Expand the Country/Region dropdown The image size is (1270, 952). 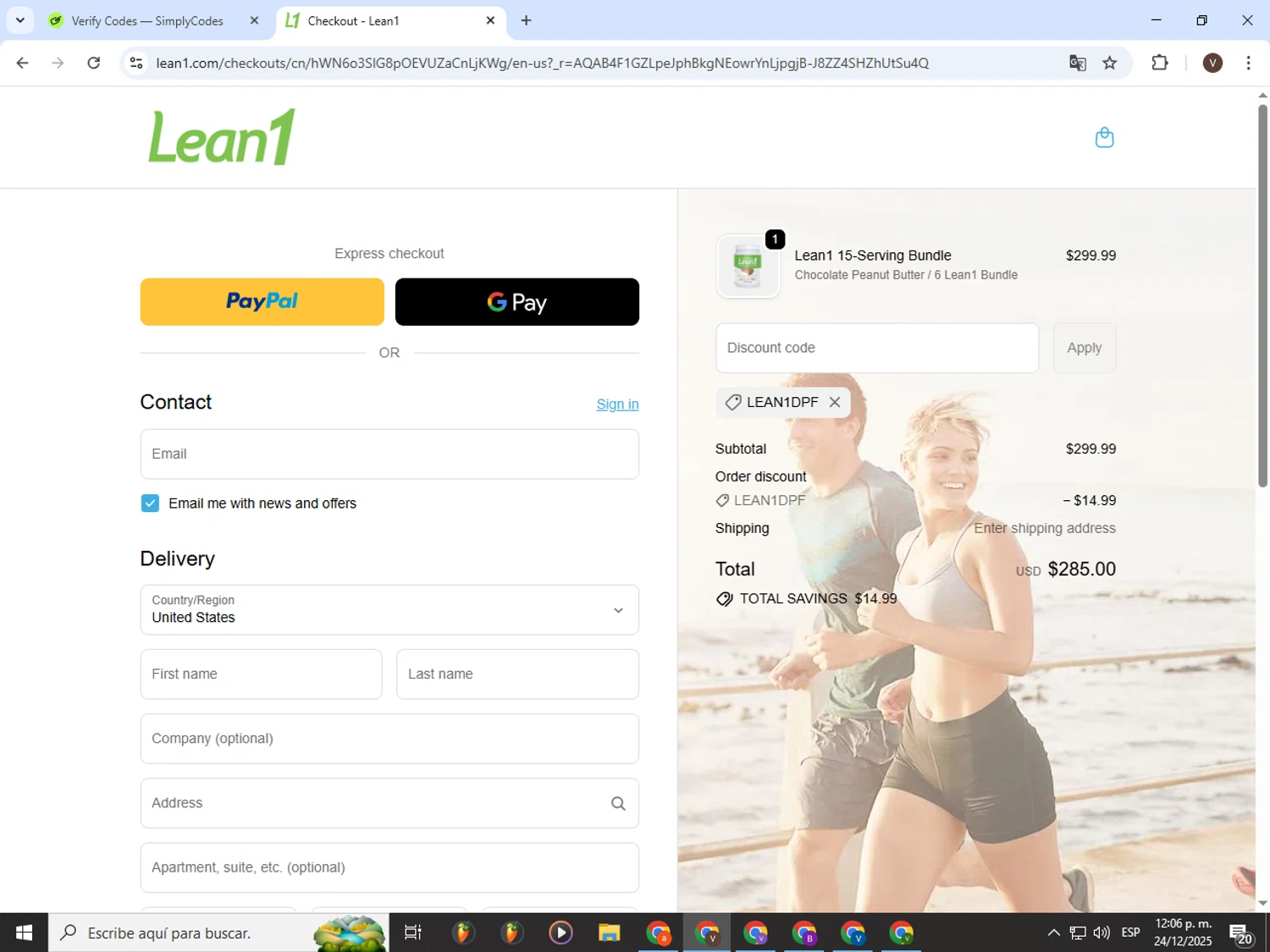tap(389, 610)
